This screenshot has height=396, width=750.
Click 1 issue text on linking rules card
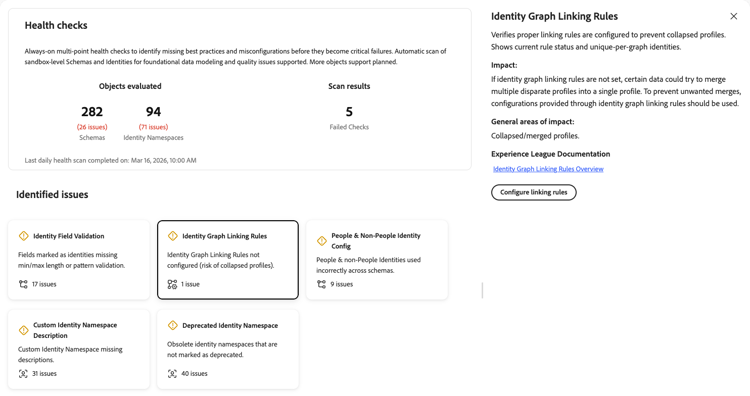pyautogui.click(x=190, y=284)
